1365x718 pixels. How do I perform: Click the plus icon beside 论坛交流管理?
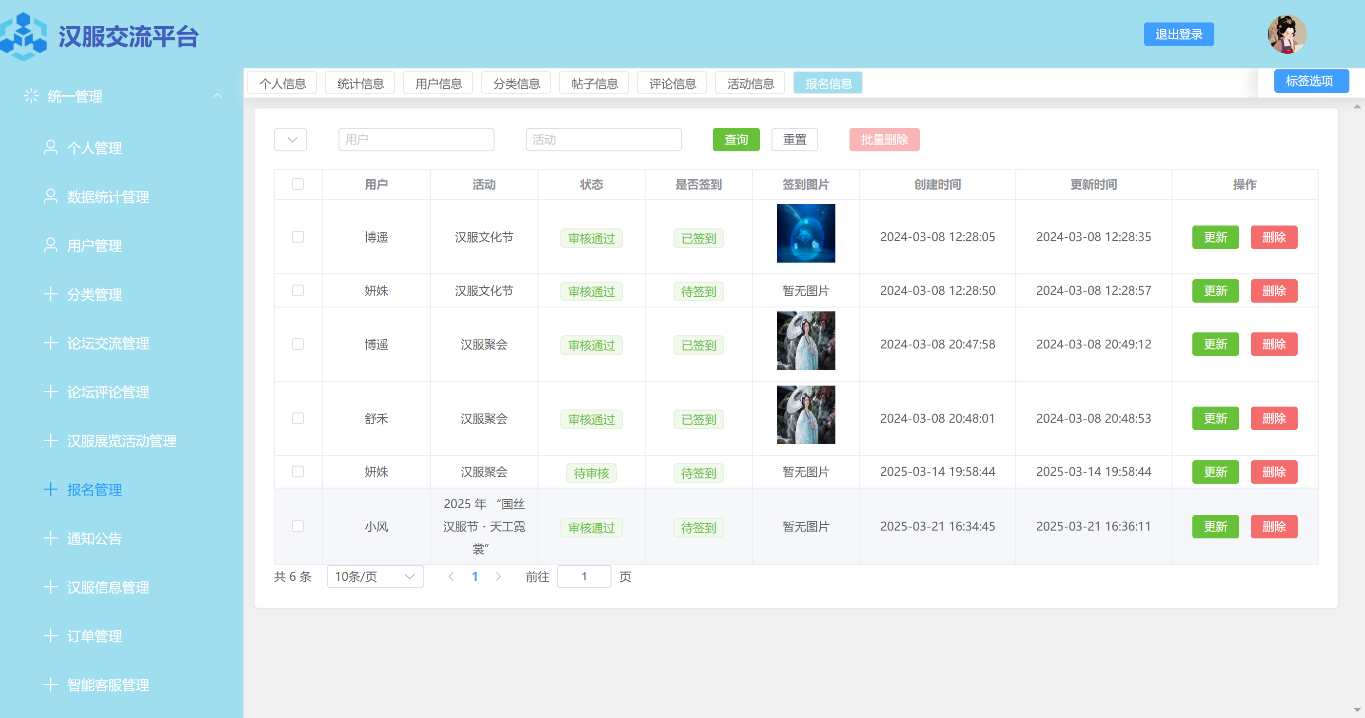point(50,343)
